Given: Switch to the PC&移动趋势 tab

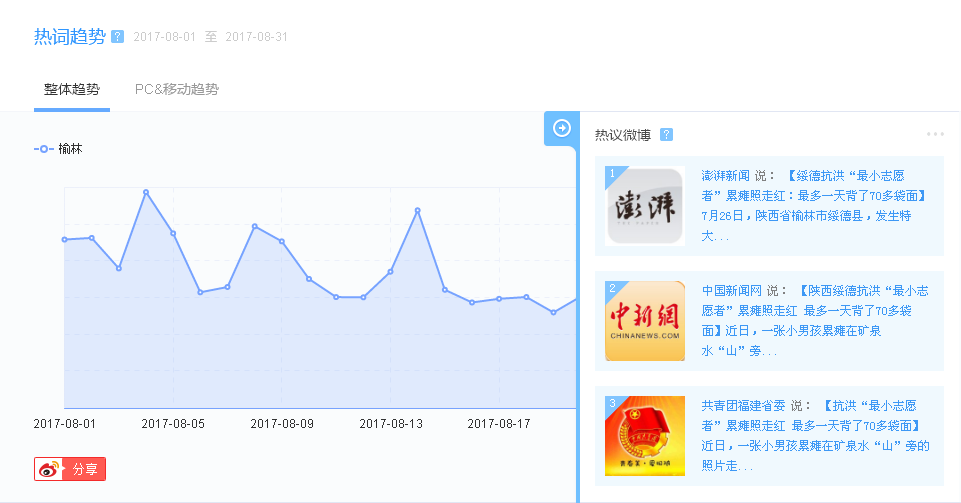Looking at the screenshot, I should click(177, 89).
